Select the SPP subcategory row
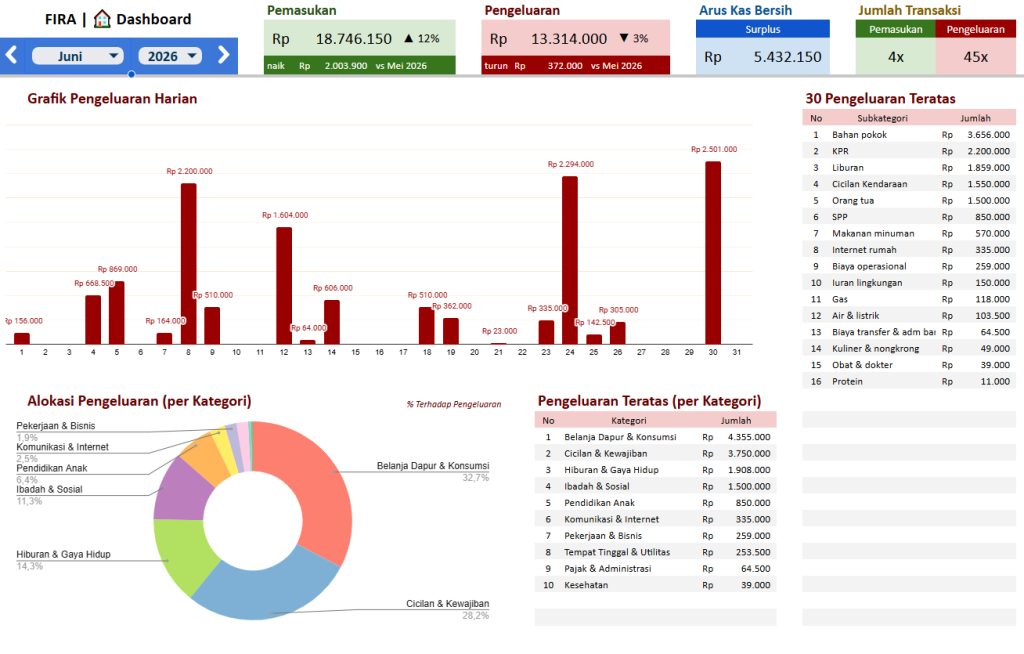 tap(909, 217)
